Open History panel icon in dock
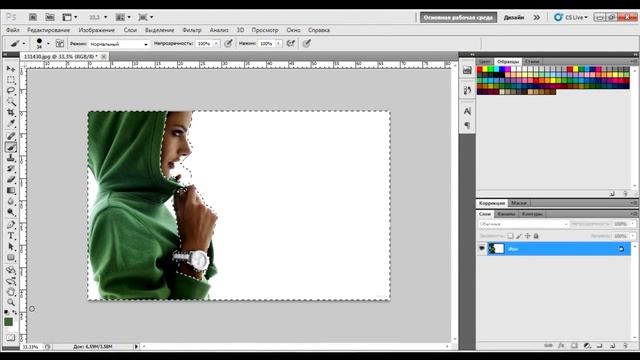The height and width of the screenshot is (360, 640). pyautogui.click(x=467, y=90)
